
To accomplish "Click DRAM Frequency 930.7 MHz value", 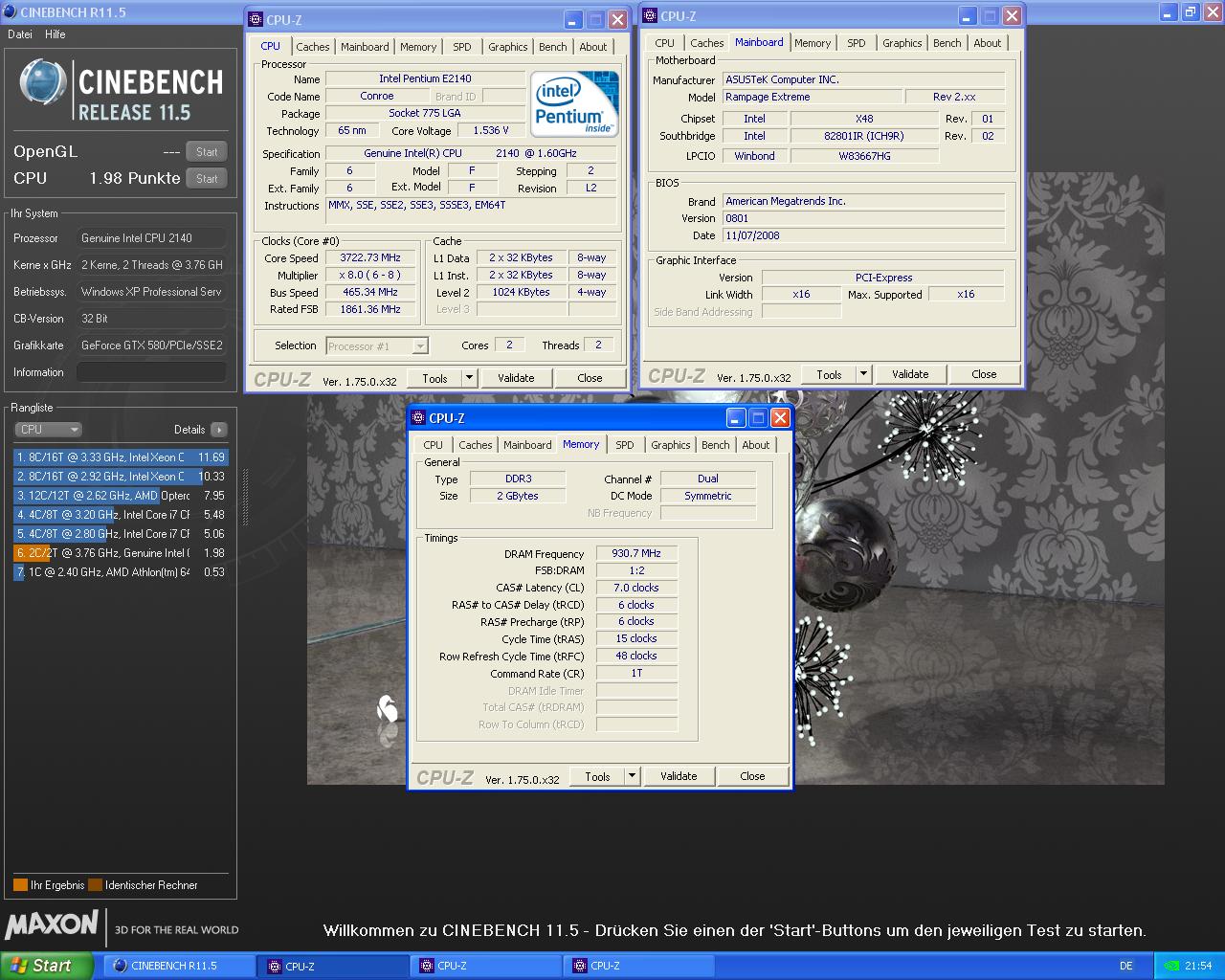I will [636, 554].
